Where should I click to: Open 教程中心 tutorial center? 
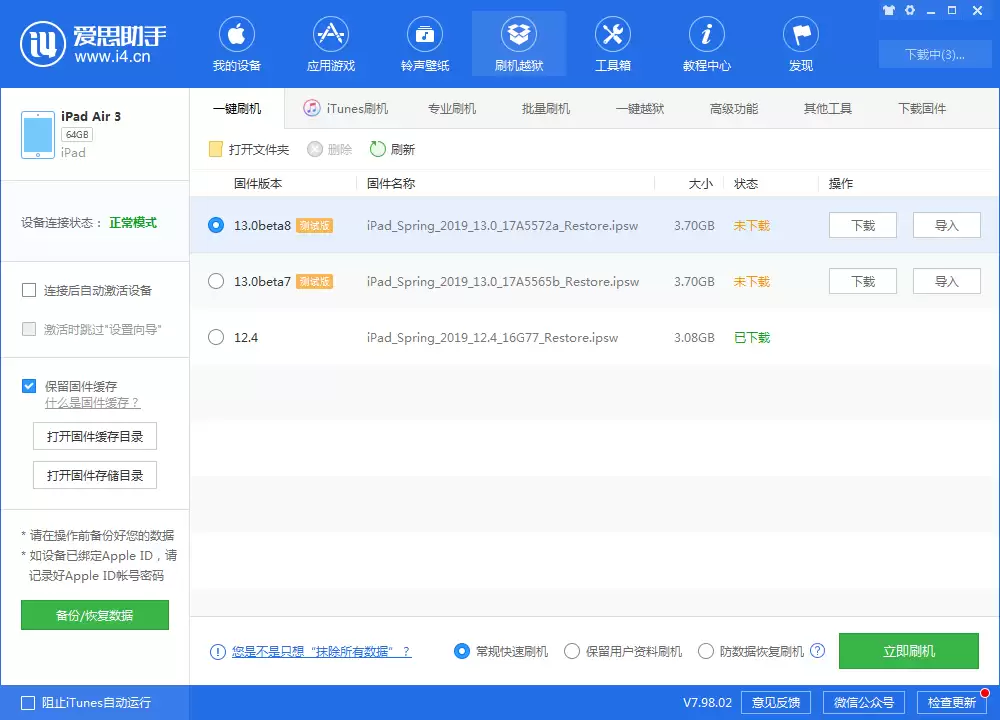point(707,44)
